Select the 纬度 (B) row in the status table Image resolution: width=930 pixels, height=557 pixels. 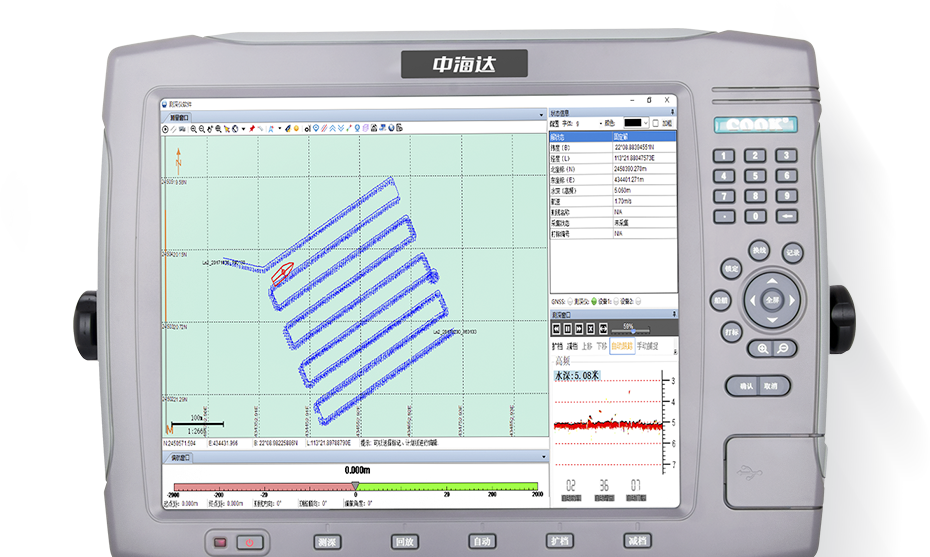pos(613,147)
